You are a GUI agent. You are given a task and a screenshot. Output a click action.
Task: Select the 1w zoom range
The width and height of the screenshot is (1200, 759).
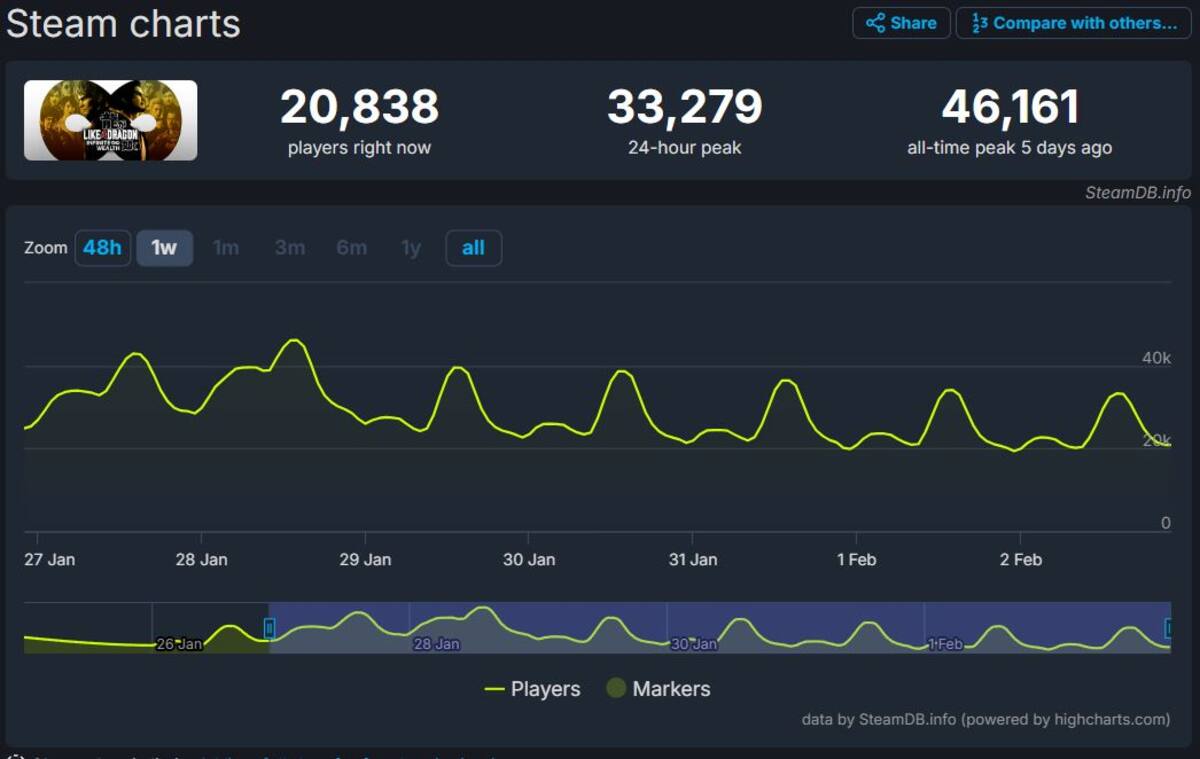(x=164, y=248)
